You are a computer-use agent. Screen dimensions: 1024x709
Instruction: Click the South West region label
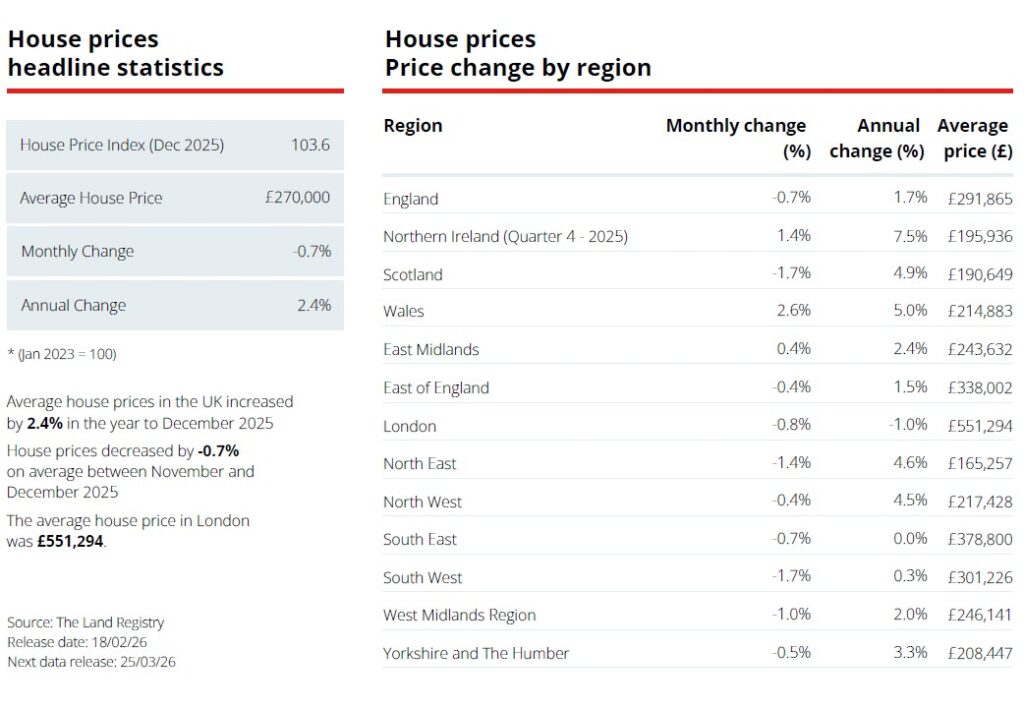(423, 577)
